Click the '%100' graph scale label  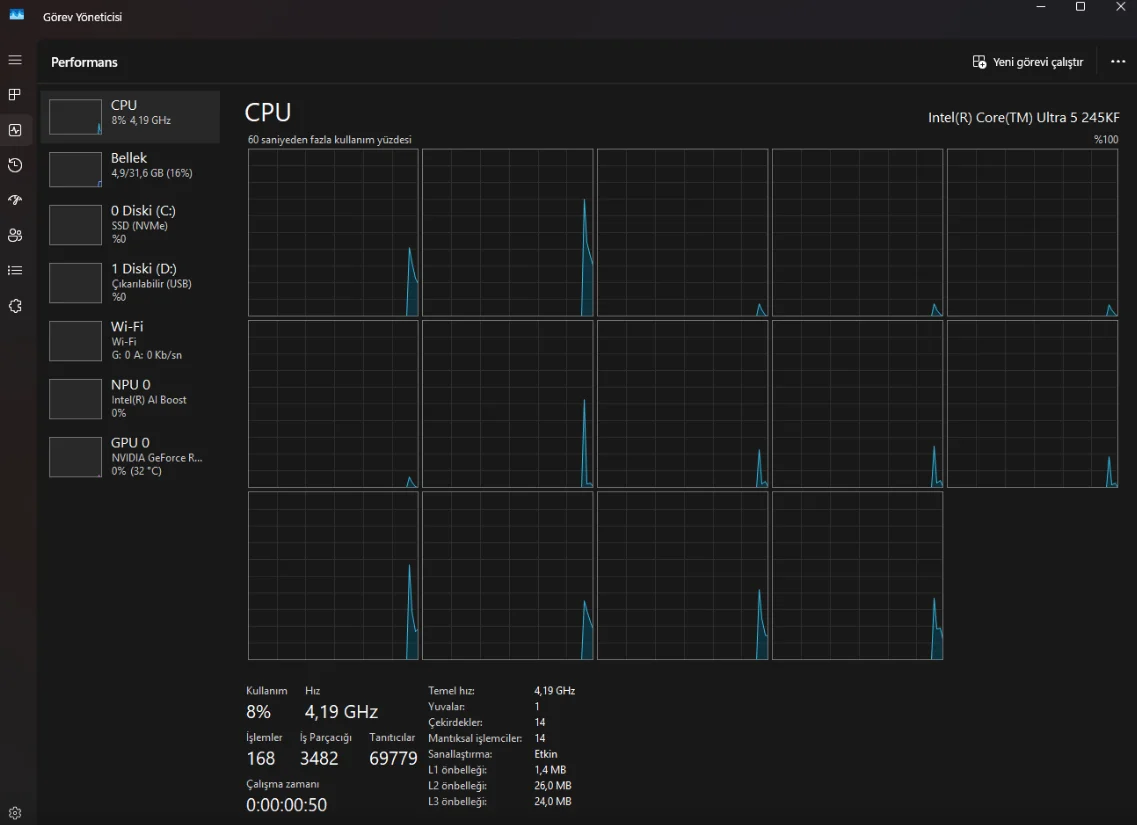click(1106, 140)
